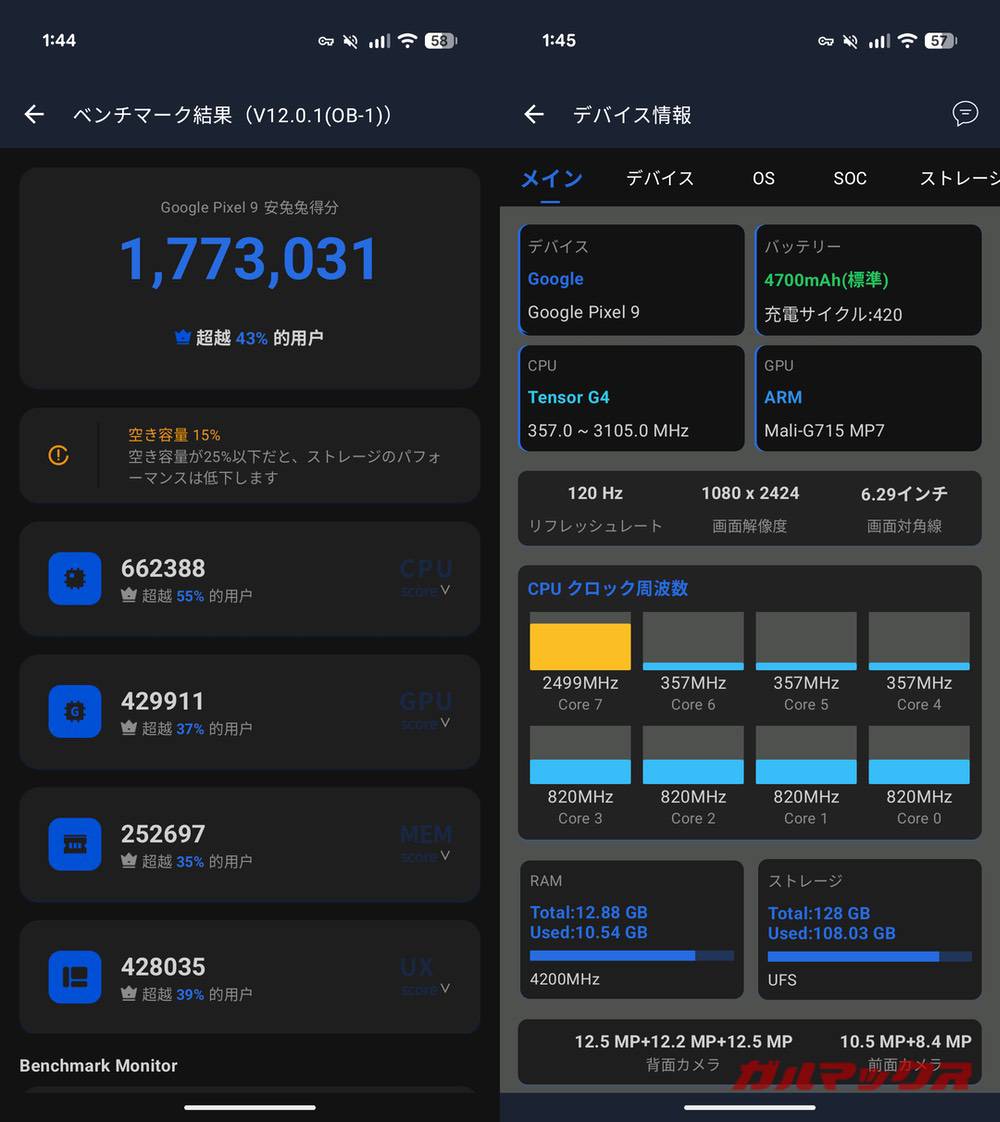Switch to the SOC tab
The height and width of the screenshot is (1122, 1000).
(x=850, y=178)
